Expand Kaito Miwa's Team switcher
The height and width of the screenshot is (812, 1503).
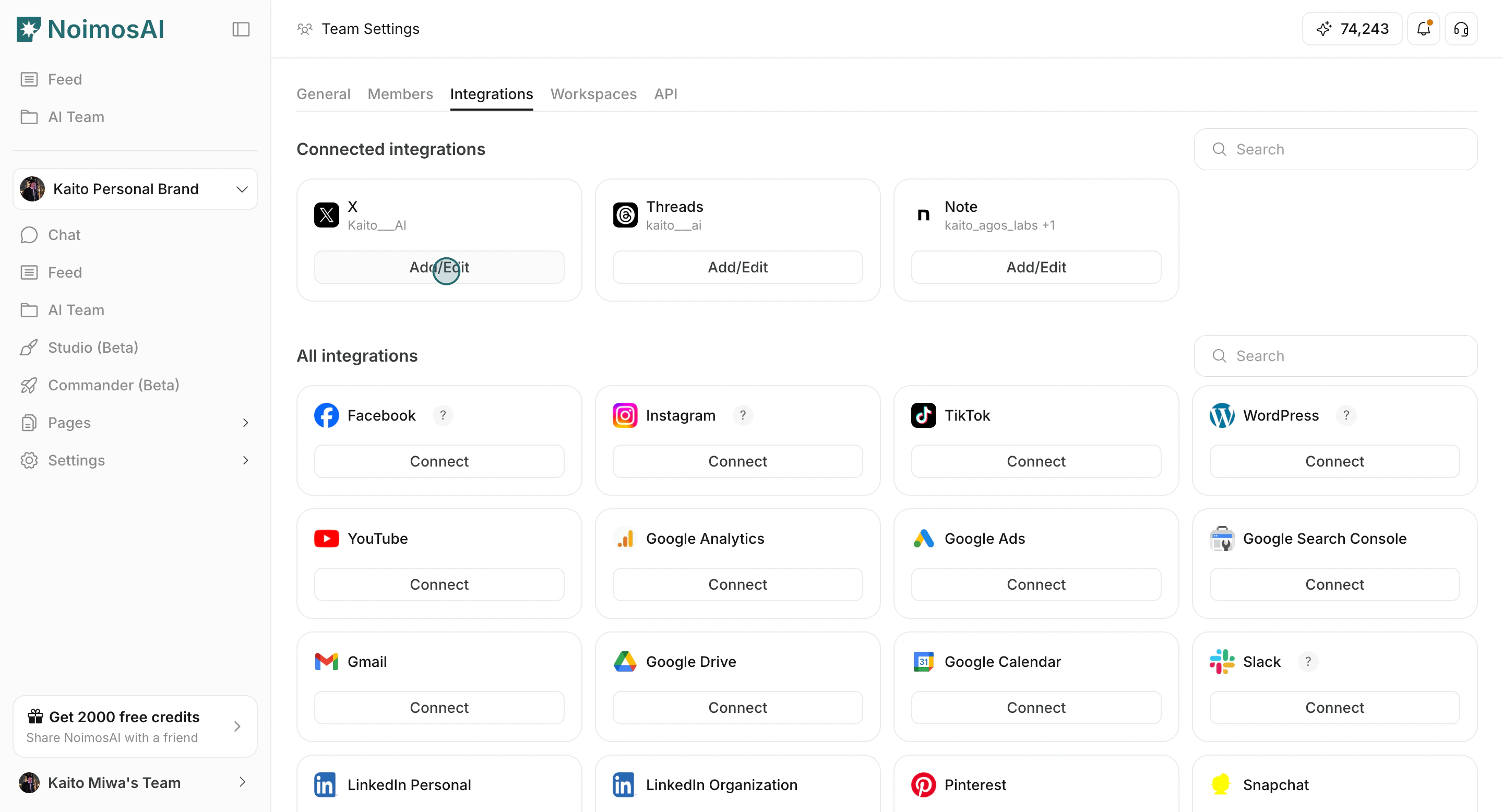pyautogui.click(x=242, y=782)
